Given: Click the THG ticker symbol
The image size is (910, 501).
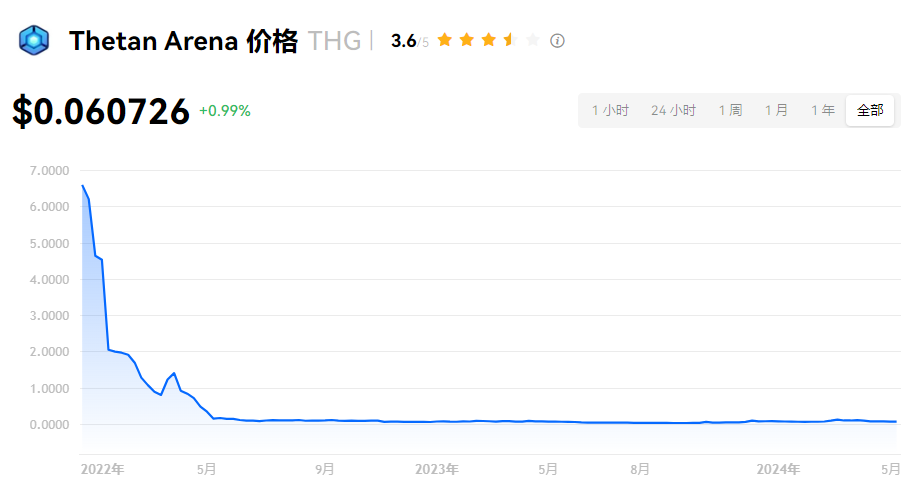Looking at the screenshot, I should 334,41.
